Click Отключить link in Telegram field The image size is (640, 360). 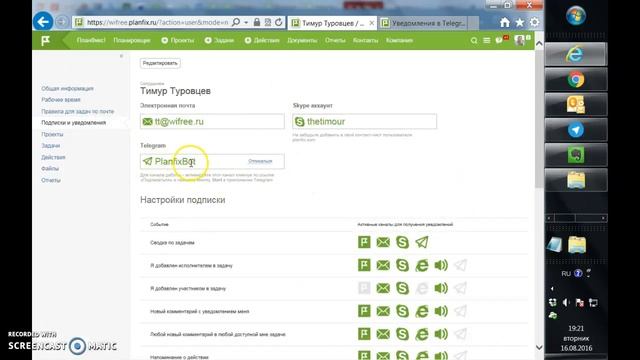click(x=260, y=161)
